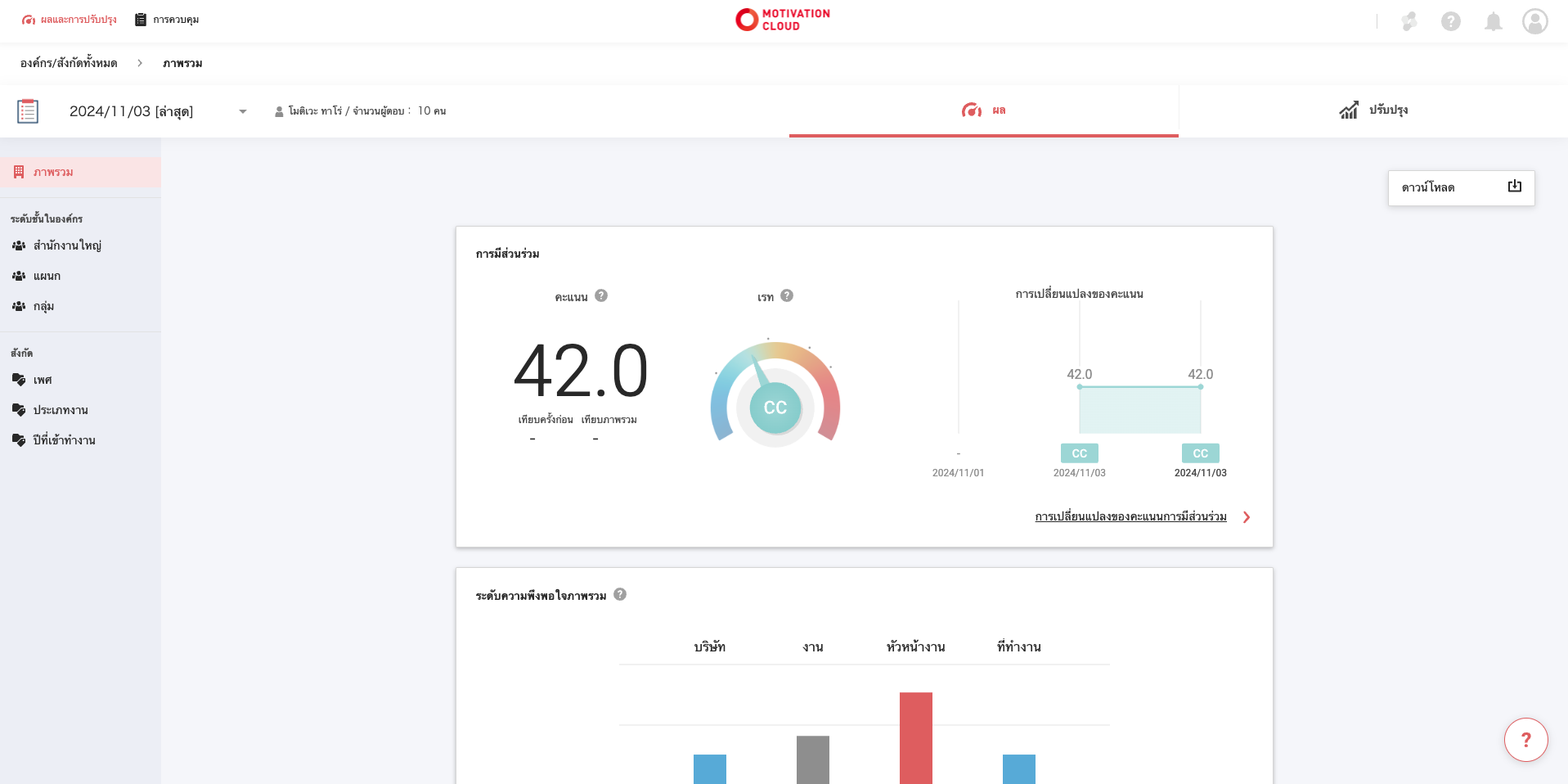This screenshot has height=784, width=1568.
Task: Expand the 2024/11/03 survey date dropdown
Action: [x=242, y=111]
